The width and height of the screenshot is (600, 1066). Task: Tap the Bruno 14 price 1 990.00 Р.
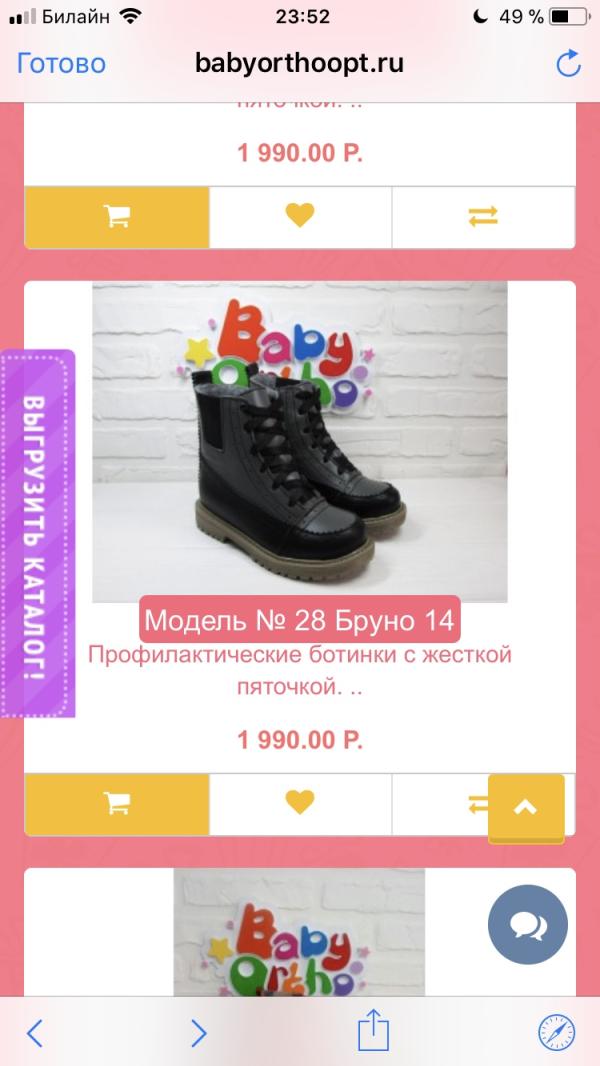(300, 740)
